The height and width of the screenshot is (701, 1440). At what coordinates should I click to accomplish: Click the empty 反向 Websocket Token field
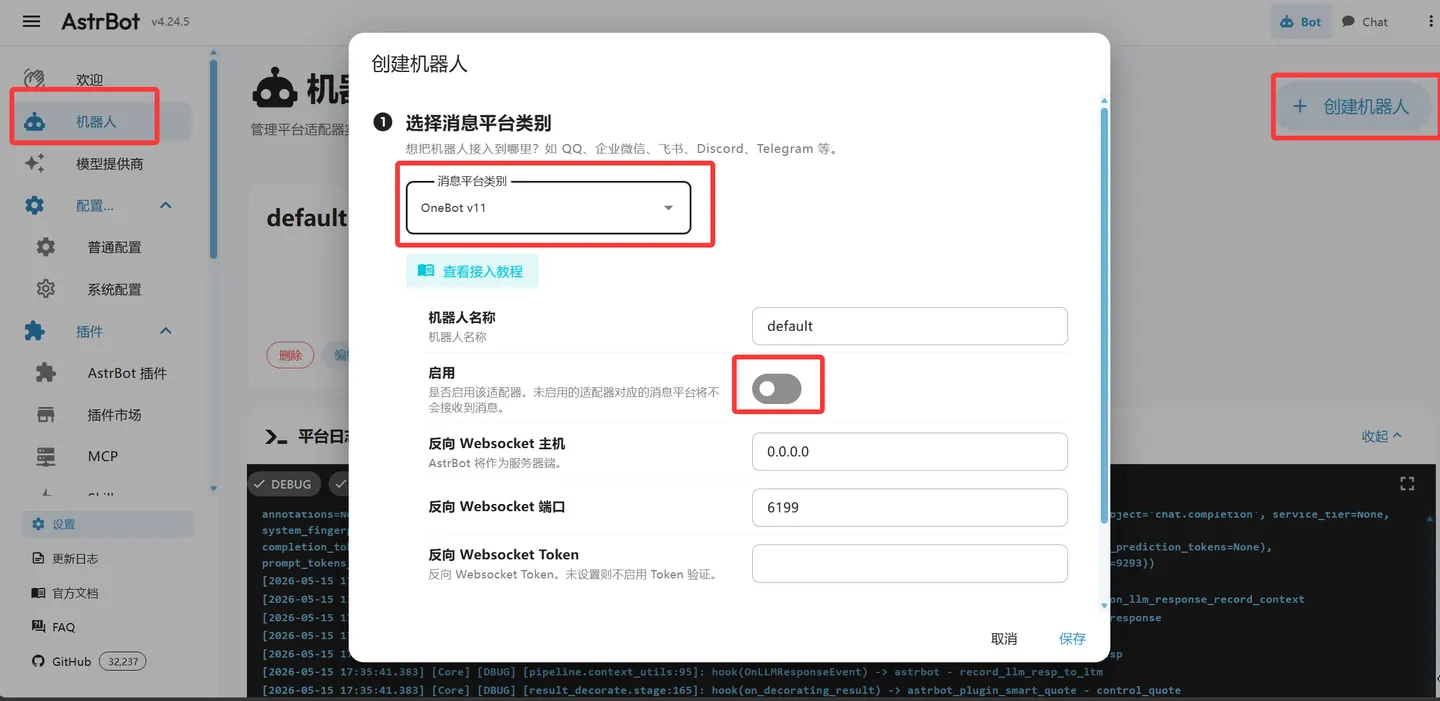(910, 563)
